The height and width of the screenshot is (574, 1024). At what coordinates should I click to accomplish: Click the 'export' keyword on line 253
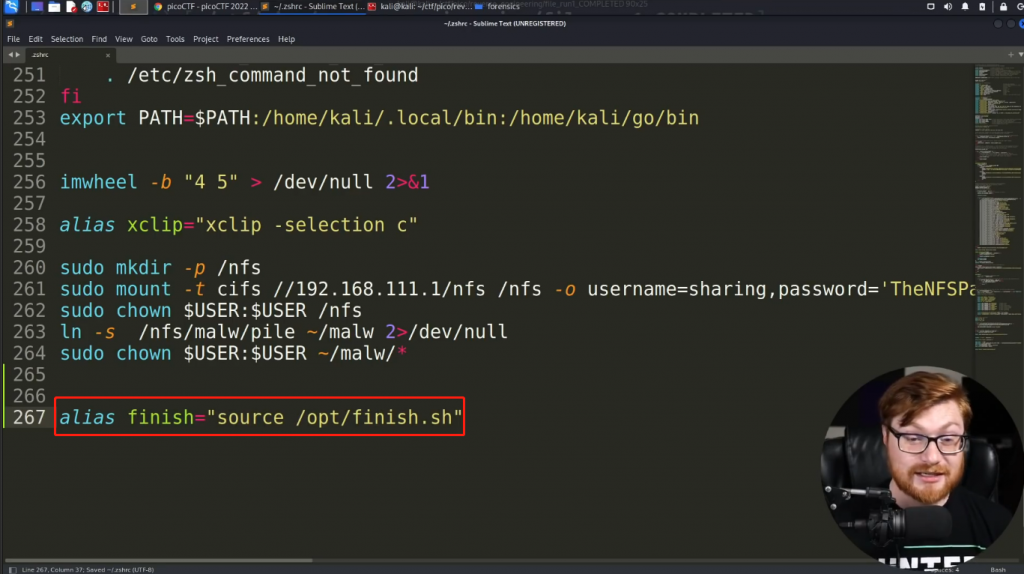(93, 118)
